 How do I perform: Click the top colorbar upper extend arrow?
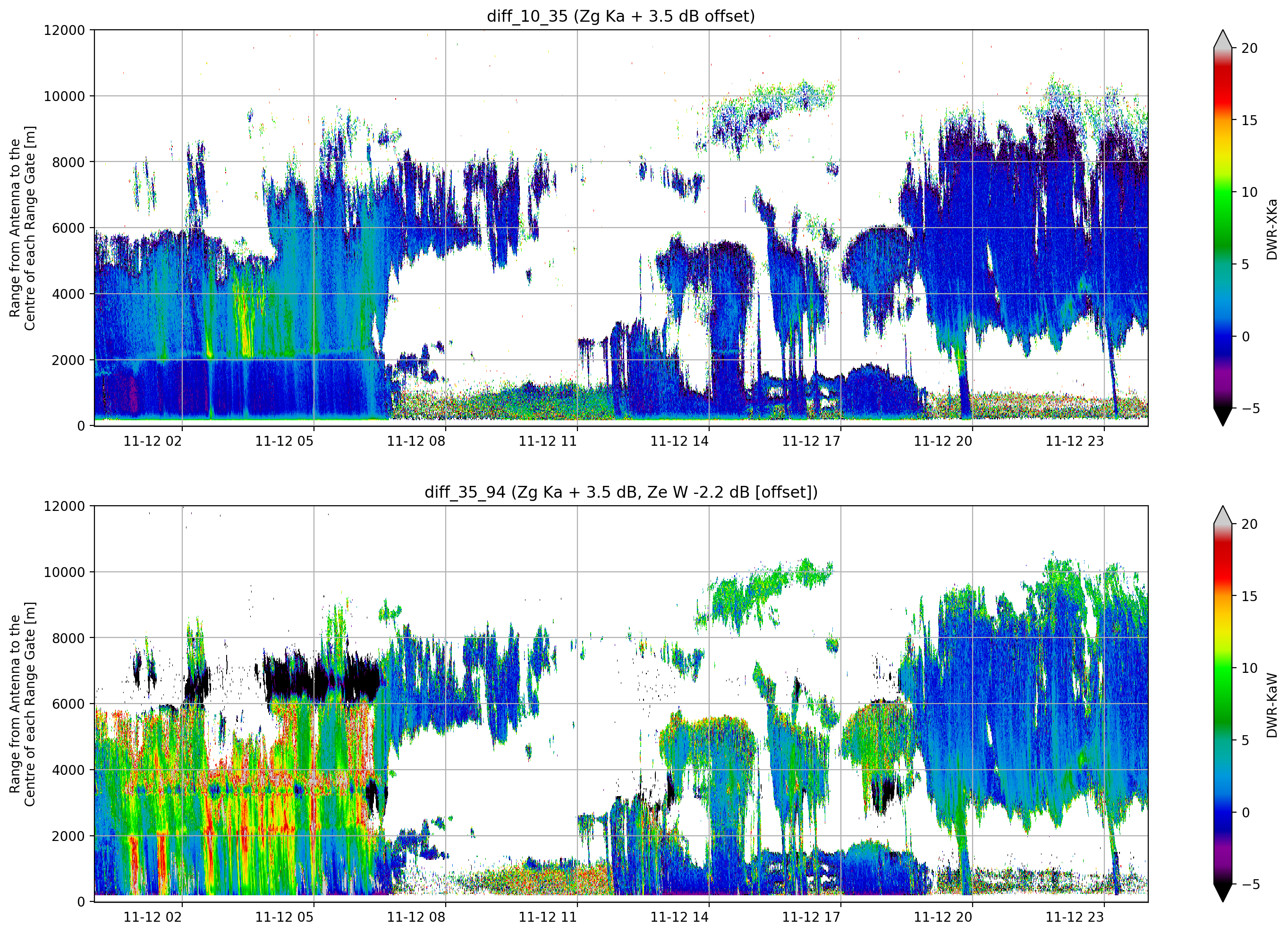(1223, 39)
